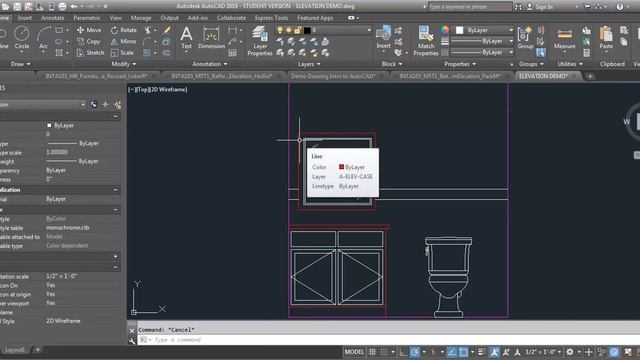Expand the Modify panel dropdown
This screenshot has height=360, width=640.
tap(124, 64)
